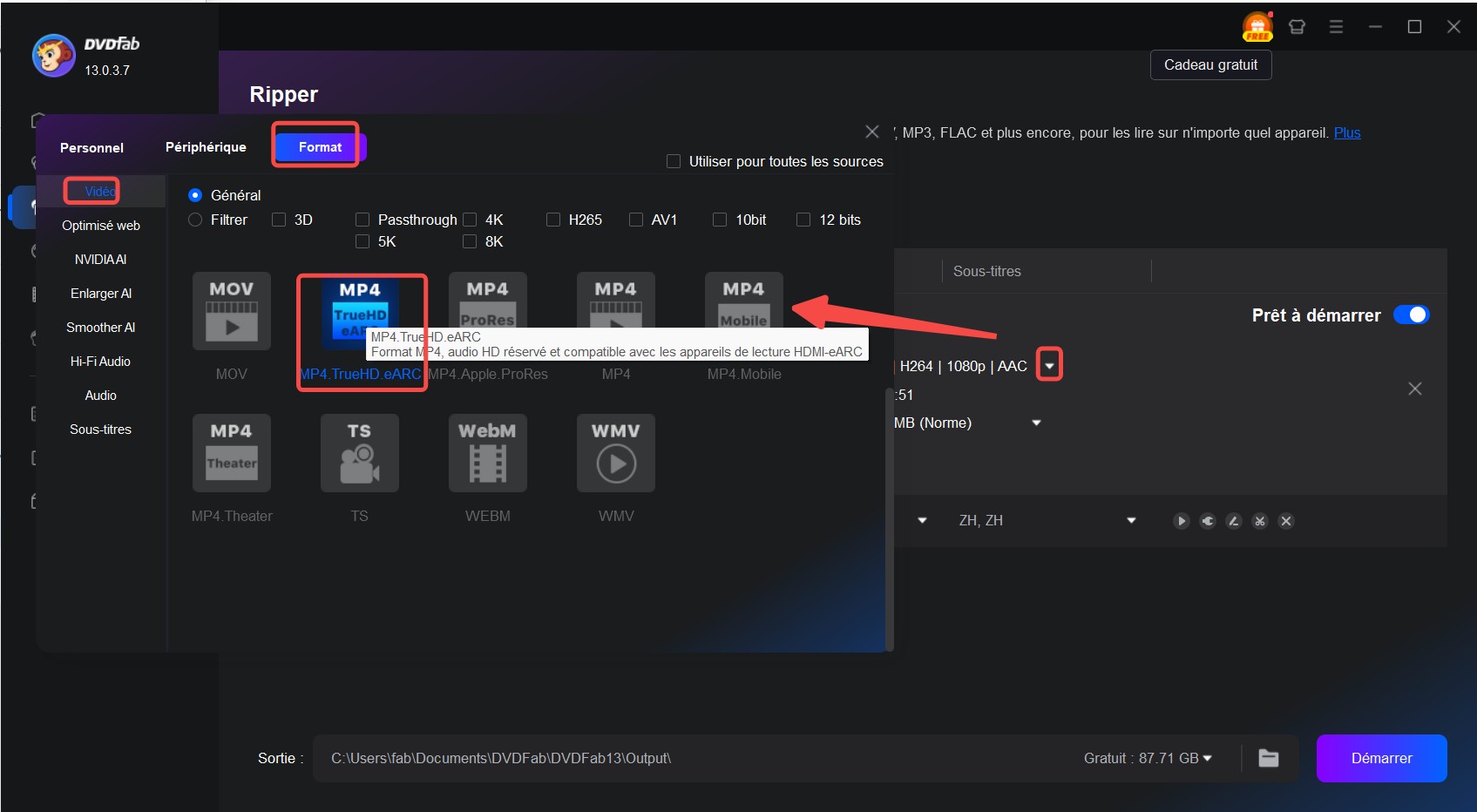This screenshot has width=1477, height=812.
Task: Click the Sous-titres column header
Action: 987,271
